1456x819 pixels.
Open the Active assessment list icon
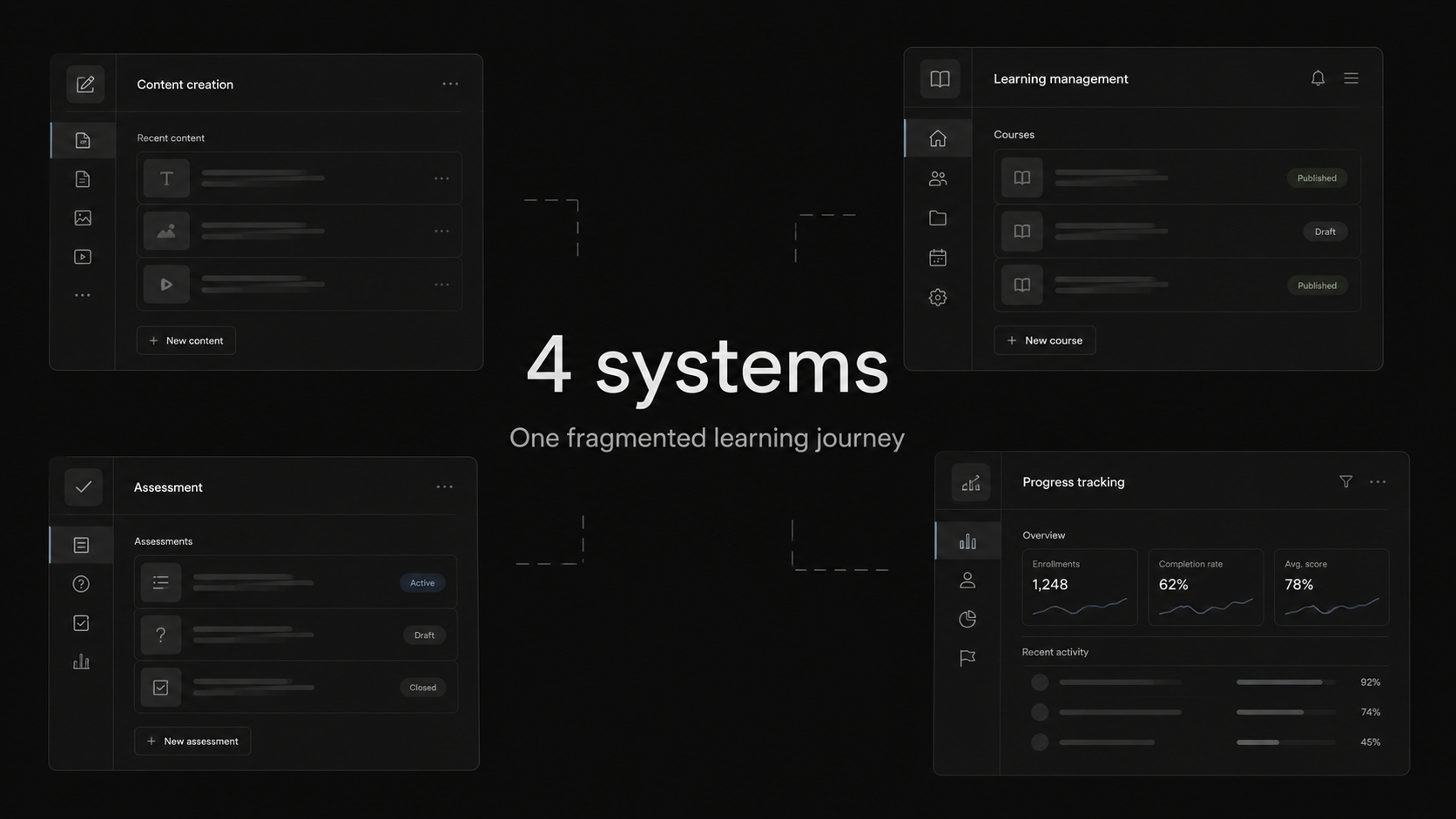161,583
